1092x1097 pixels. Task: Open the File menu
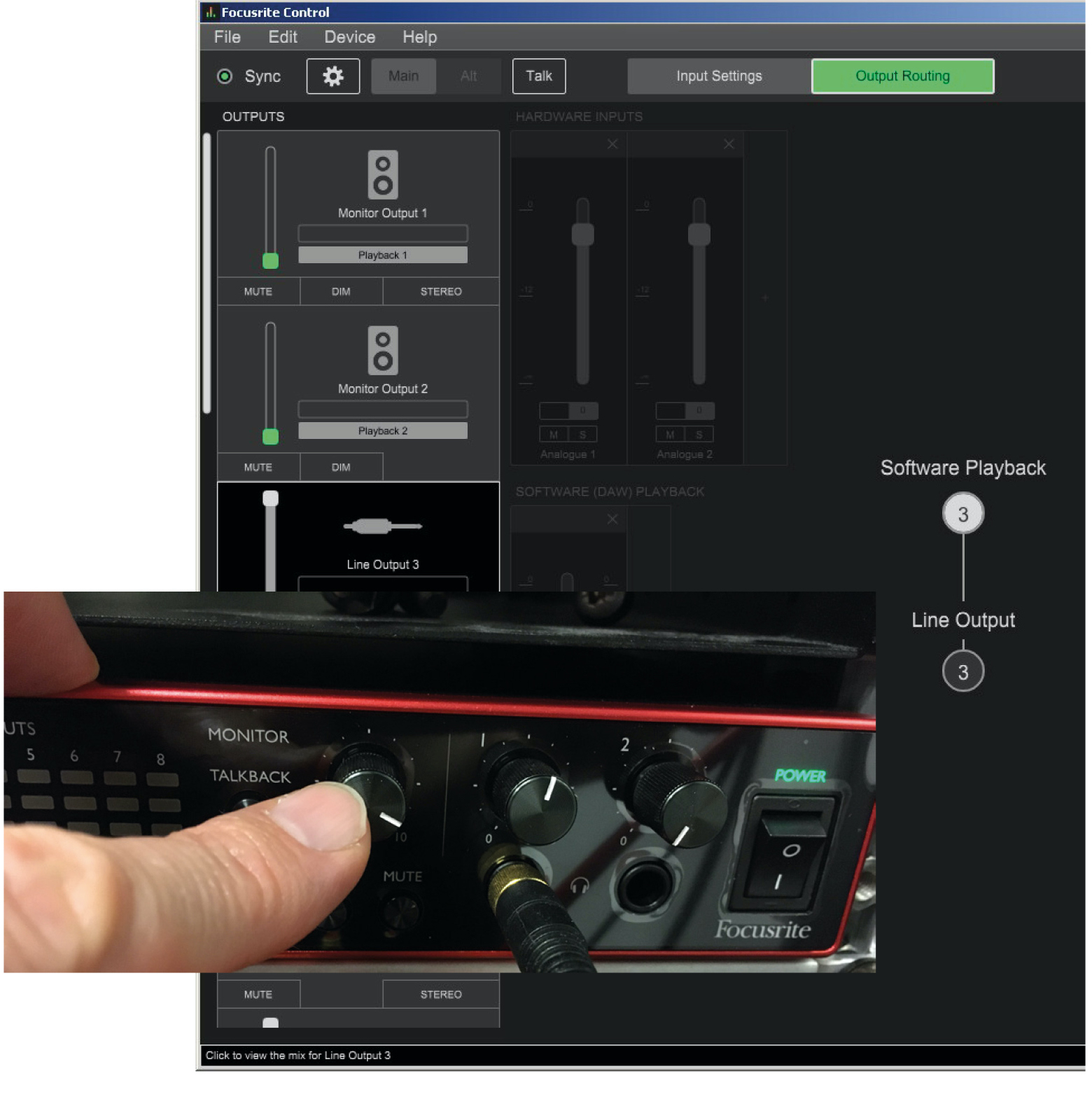(x=227, y=37)
